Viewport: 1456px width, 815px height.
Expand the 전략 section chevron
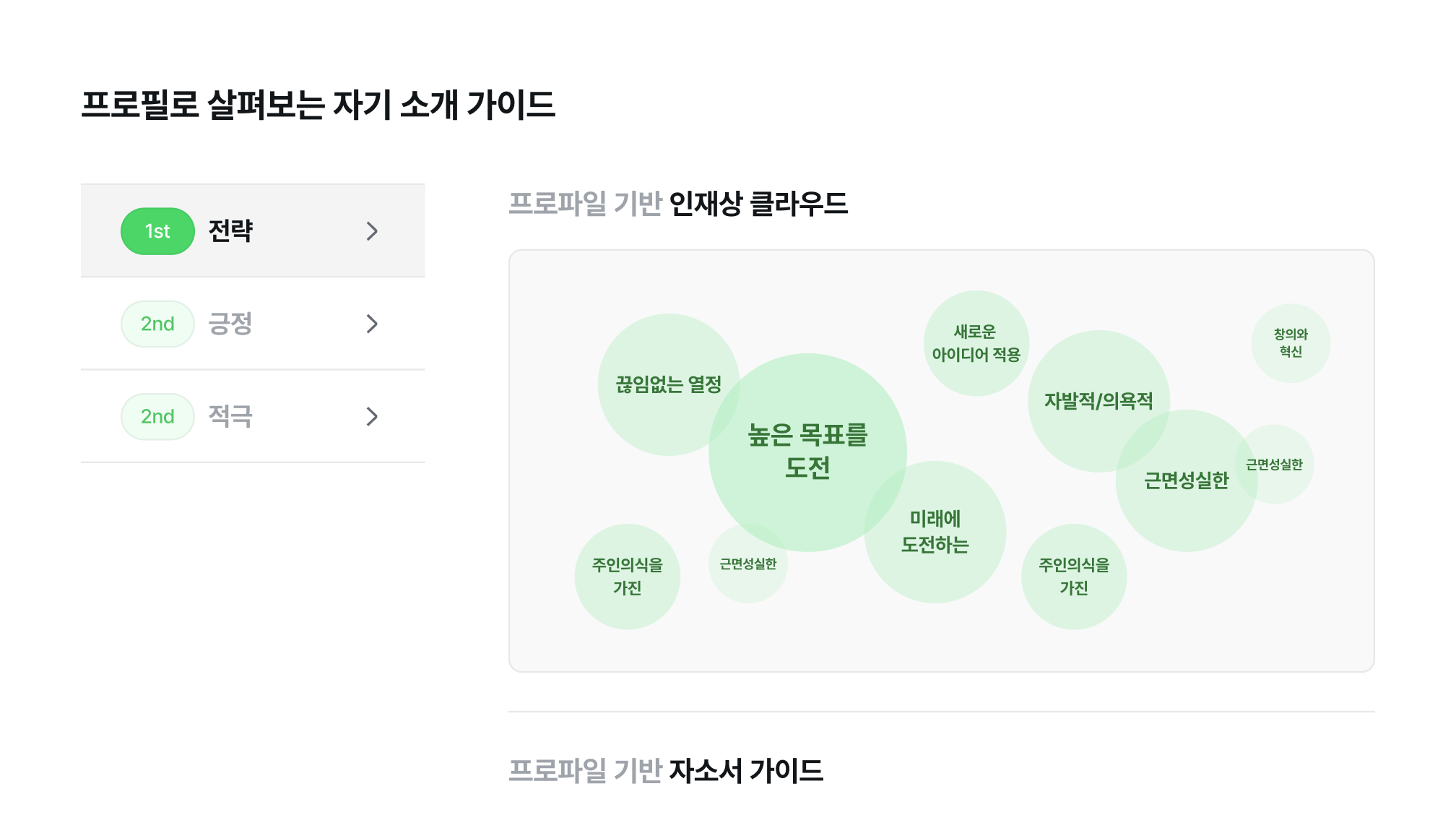click(x=371, y=231)
